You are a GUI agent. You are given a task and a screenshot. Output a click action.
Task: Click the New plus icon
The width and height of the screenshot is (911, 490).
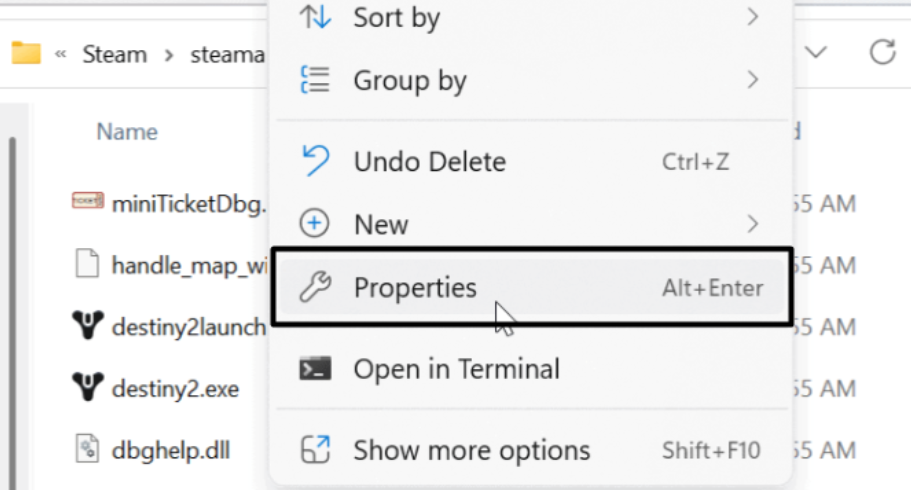point(316,224)
